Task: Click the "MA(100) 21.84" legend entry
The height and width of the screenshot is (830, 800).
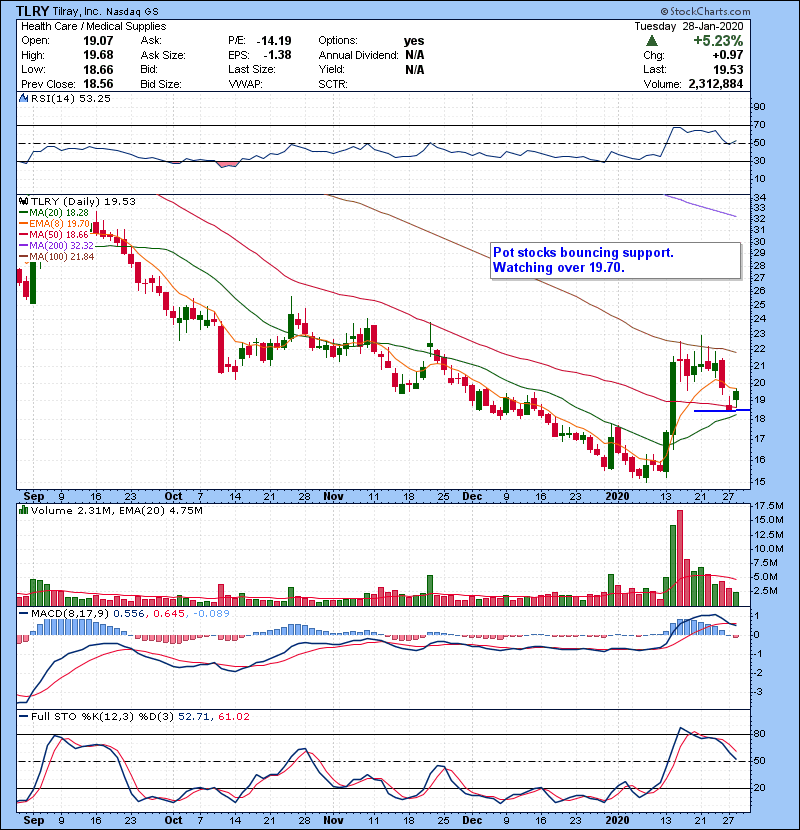Action: pos(61,257)
